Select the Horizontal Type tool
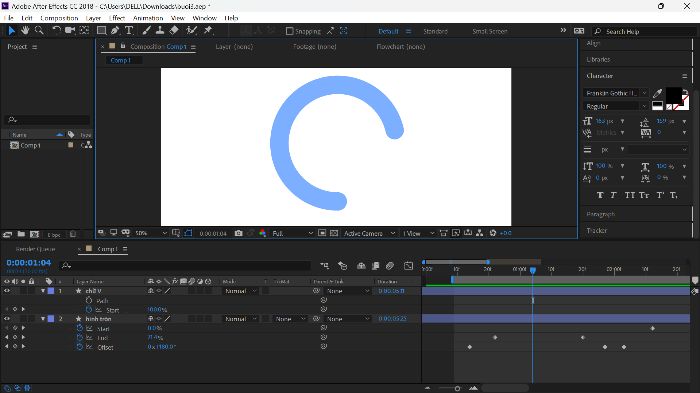The image size is (700, 393). tap(129, 30)
